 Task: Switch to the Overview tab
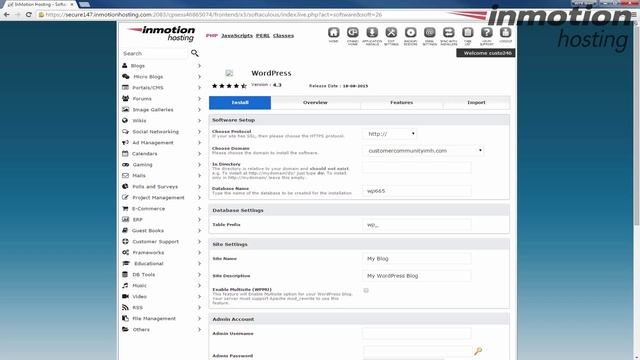pyautogui.click(x=316, y=102)
